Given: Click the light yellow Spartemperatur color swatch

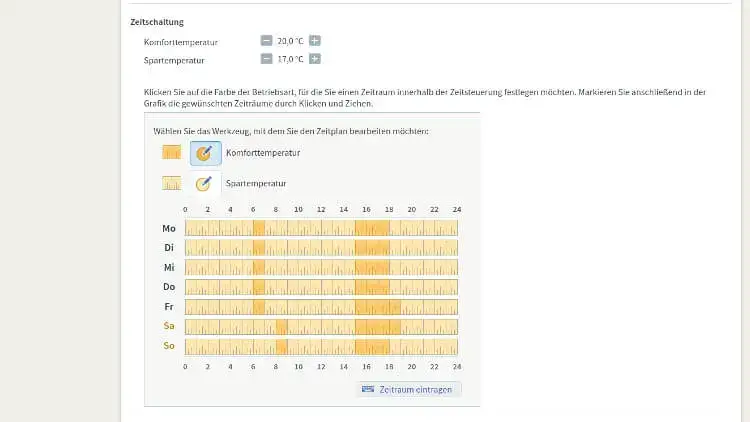Looking at the screenshot, I should (171, 183).
